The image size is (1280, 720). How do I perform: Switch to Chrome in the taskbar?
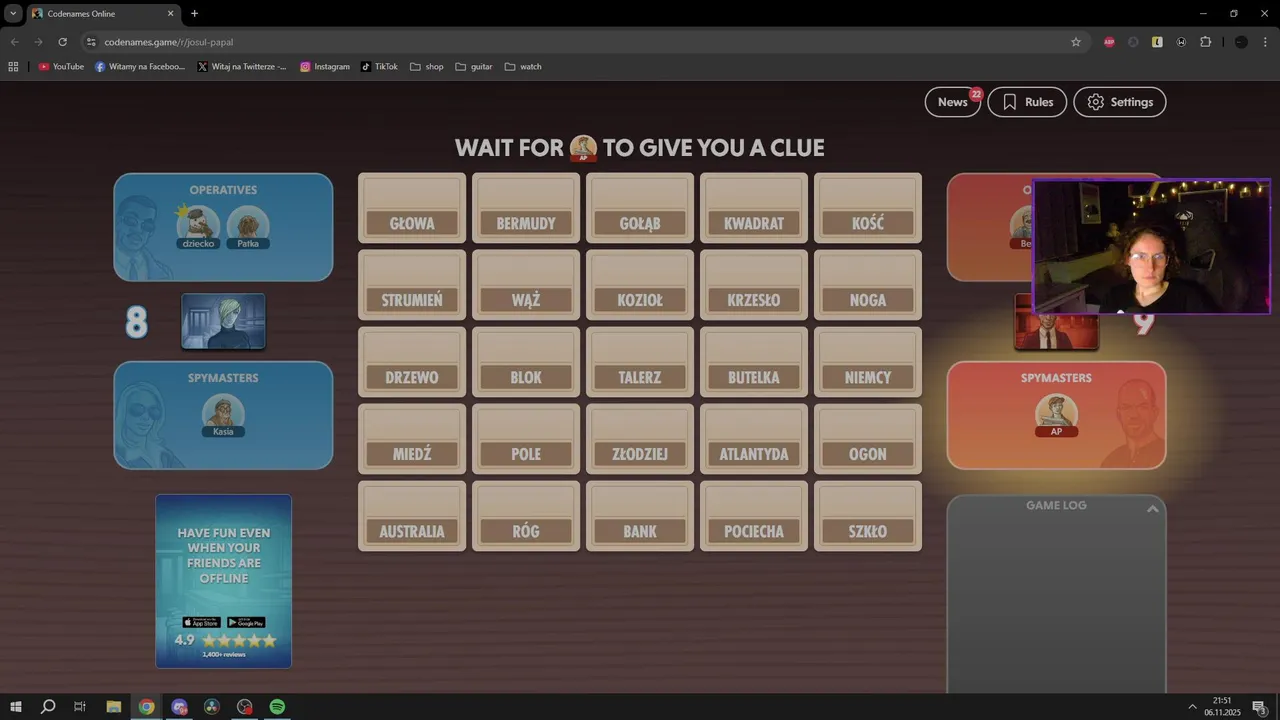tap(146, 707)
